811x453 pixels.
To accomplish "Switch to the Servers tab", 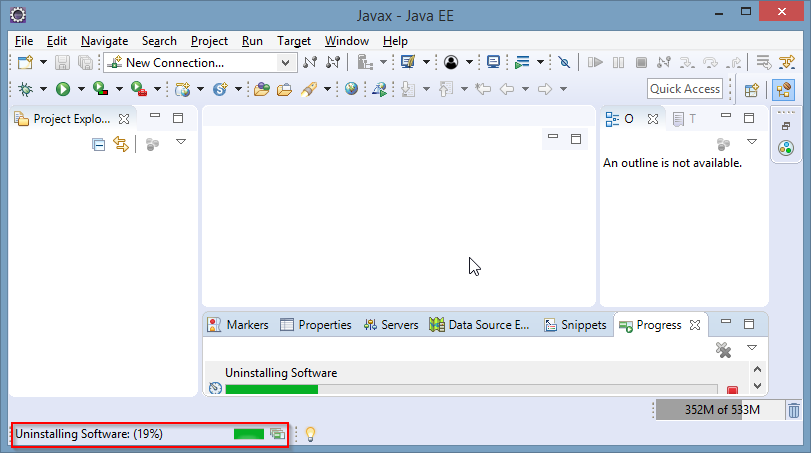I will tap(391, 325).
